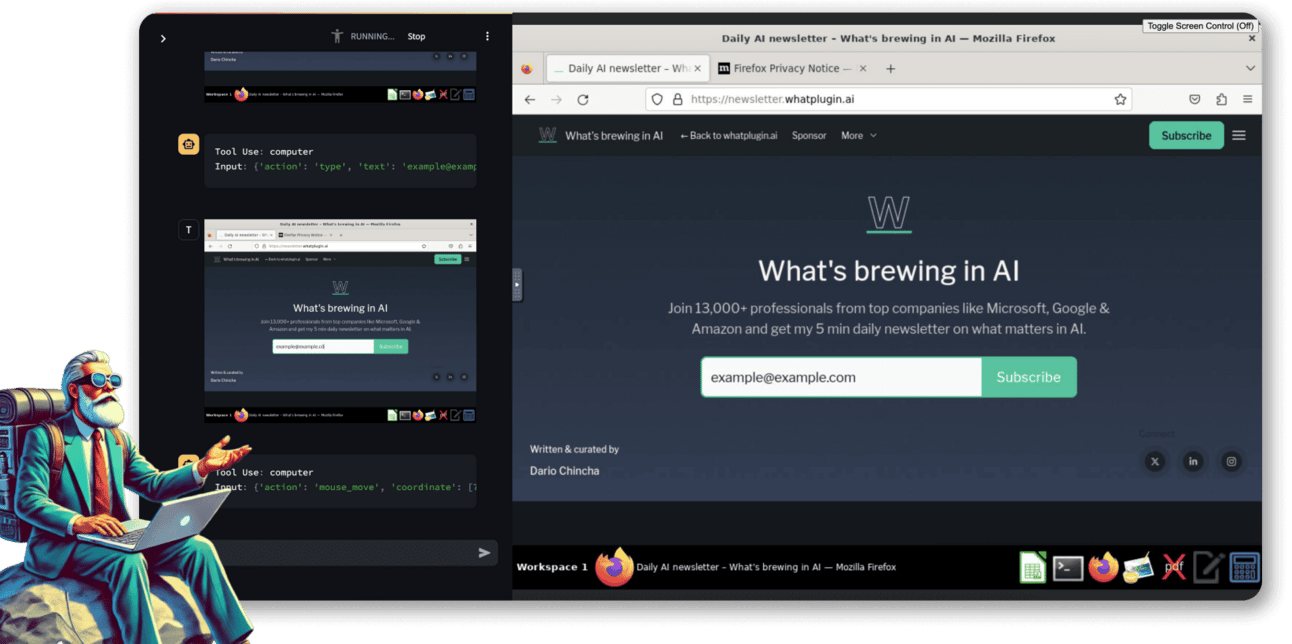Screen dimensions: 1292x644
Task: Open the image viewer taskbar icon
Action: 1138,568
